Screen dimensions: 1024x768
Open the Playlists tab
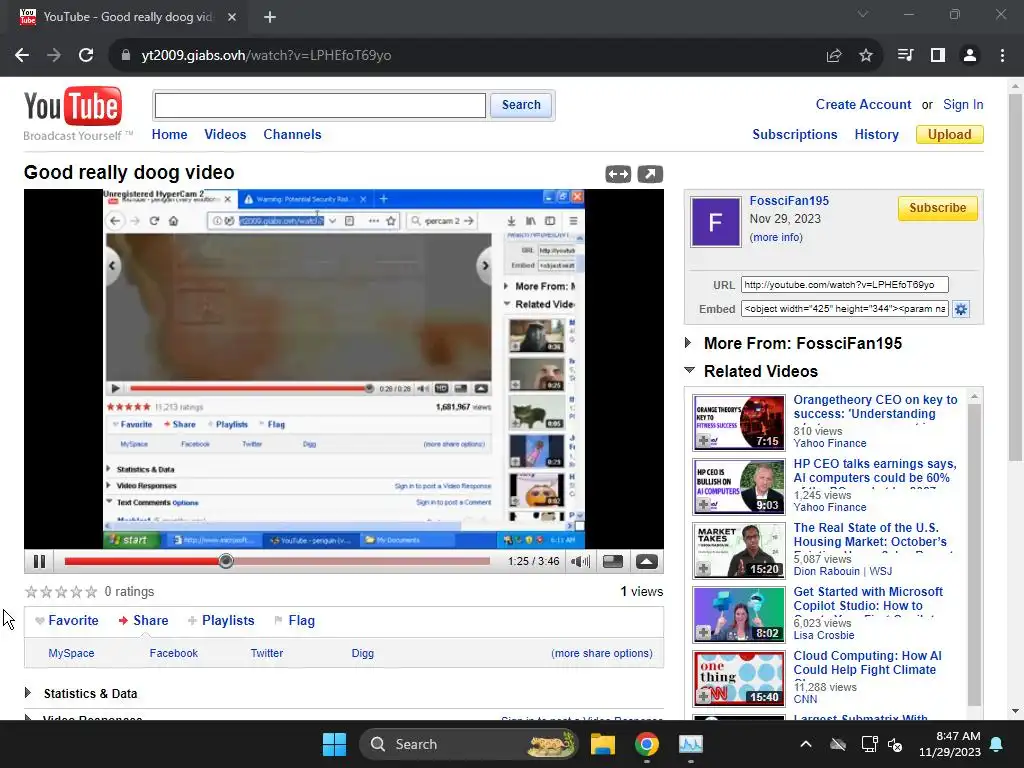click(221, 620)
